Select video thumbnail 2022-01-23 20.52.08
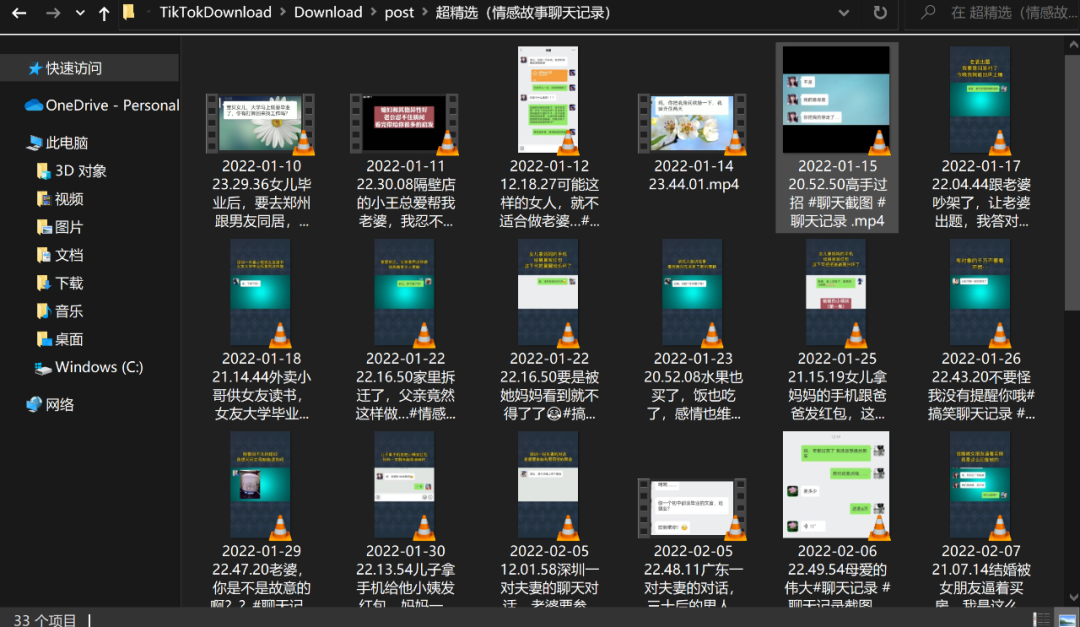 point(692,292)
